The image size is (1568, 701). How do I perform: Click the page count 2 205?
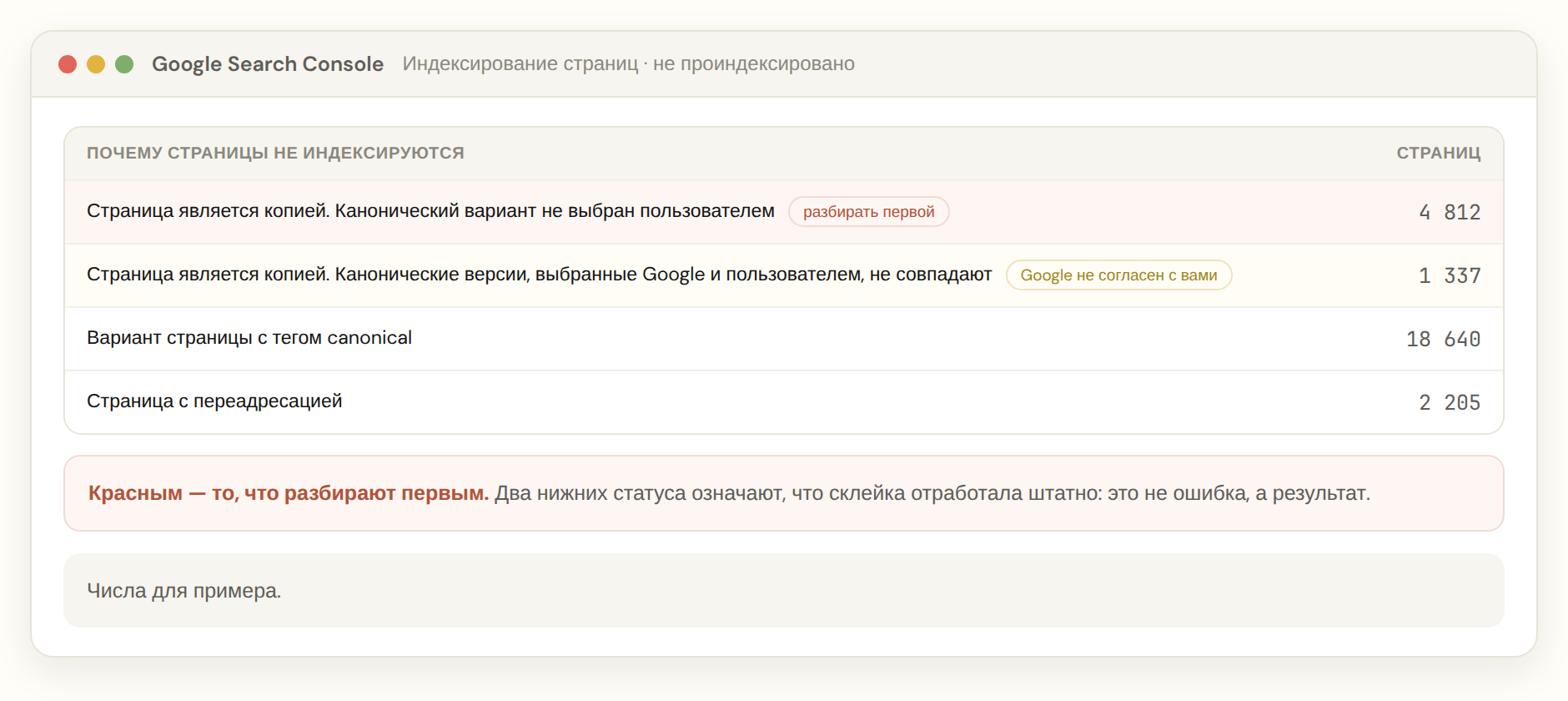1450,402
